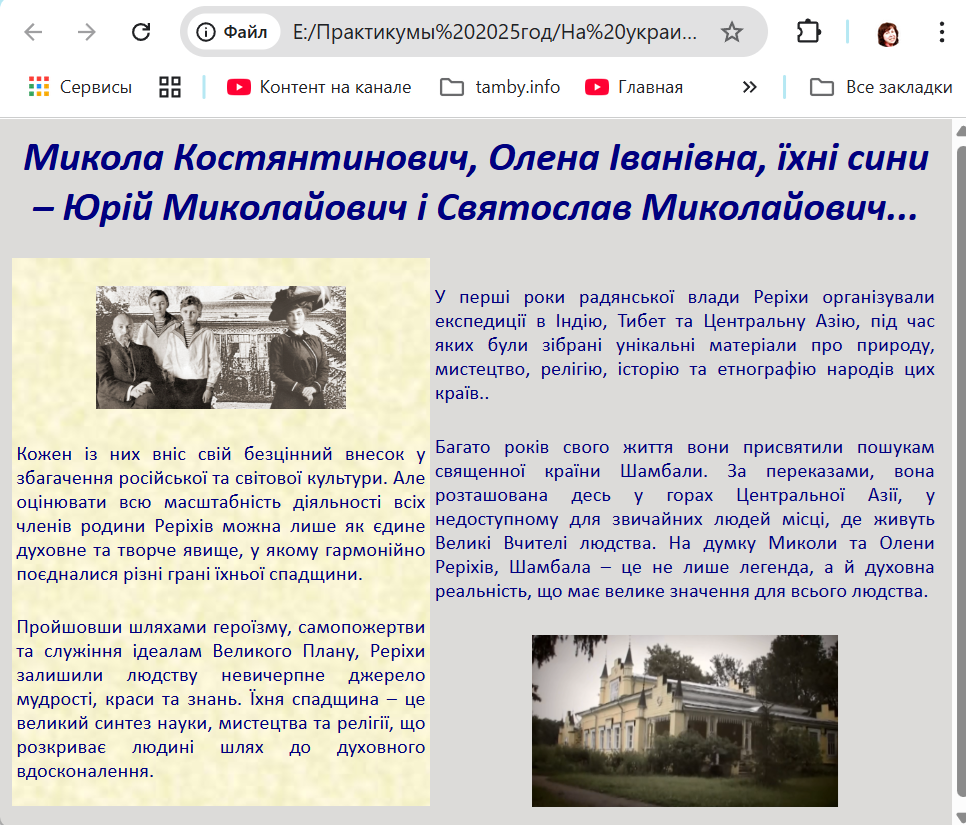Bookmark this page with the star icon
The width and height of the screenshot is (966, 825).
click(x=732, y=32)
